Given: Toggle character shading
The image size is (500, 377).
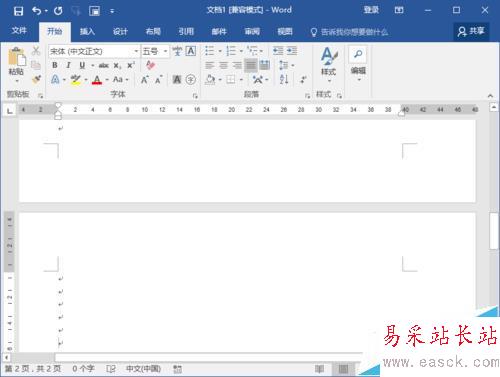Looking at the screenshot, I should 177,80.
